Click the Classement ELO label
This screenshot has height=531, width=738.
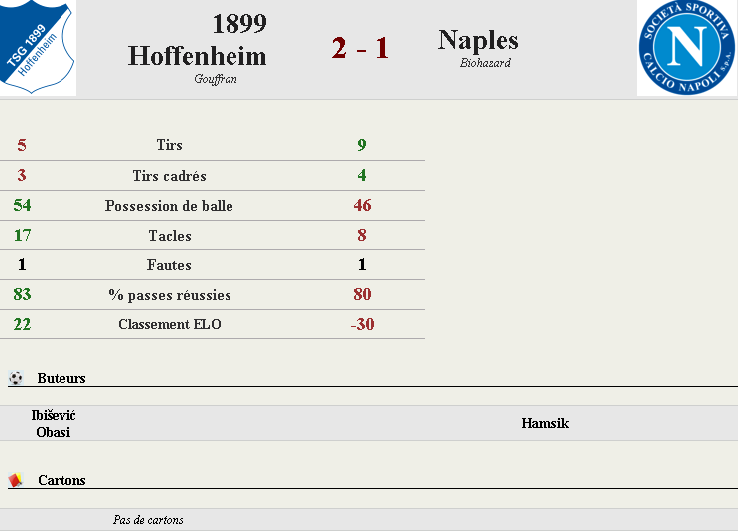point(170,324)
